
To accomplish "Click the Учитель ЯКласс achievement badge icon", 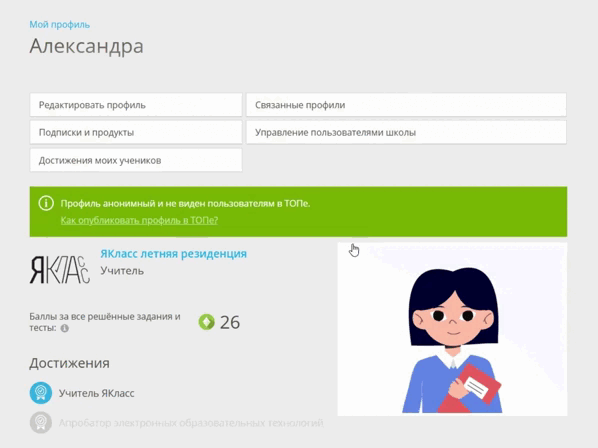I will tap(41, 393).
